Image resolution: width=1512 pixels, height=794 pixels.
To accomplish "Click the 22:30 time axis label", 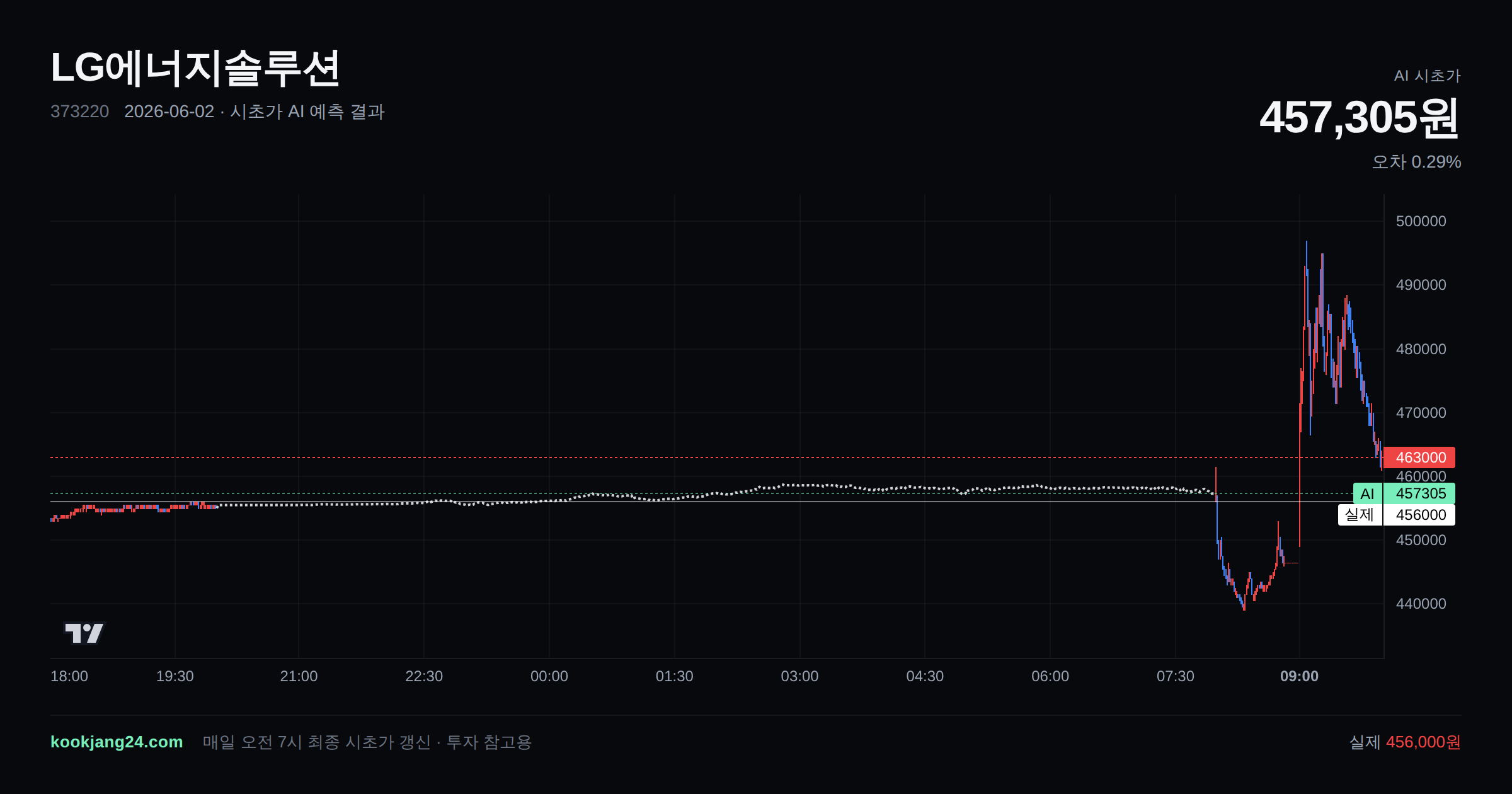I will [x=424, y=676].
